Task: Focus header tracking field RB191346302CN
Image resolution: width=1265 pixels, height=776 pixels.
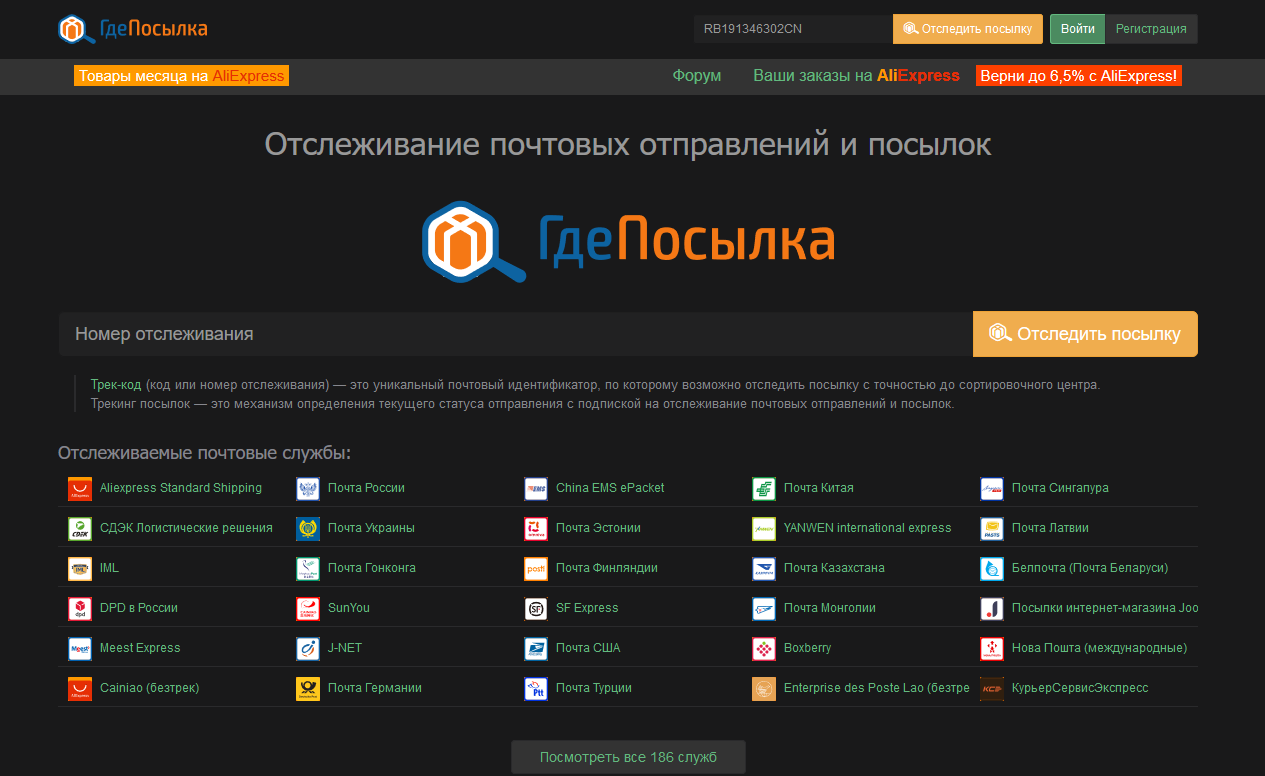Action: [793, 29]
